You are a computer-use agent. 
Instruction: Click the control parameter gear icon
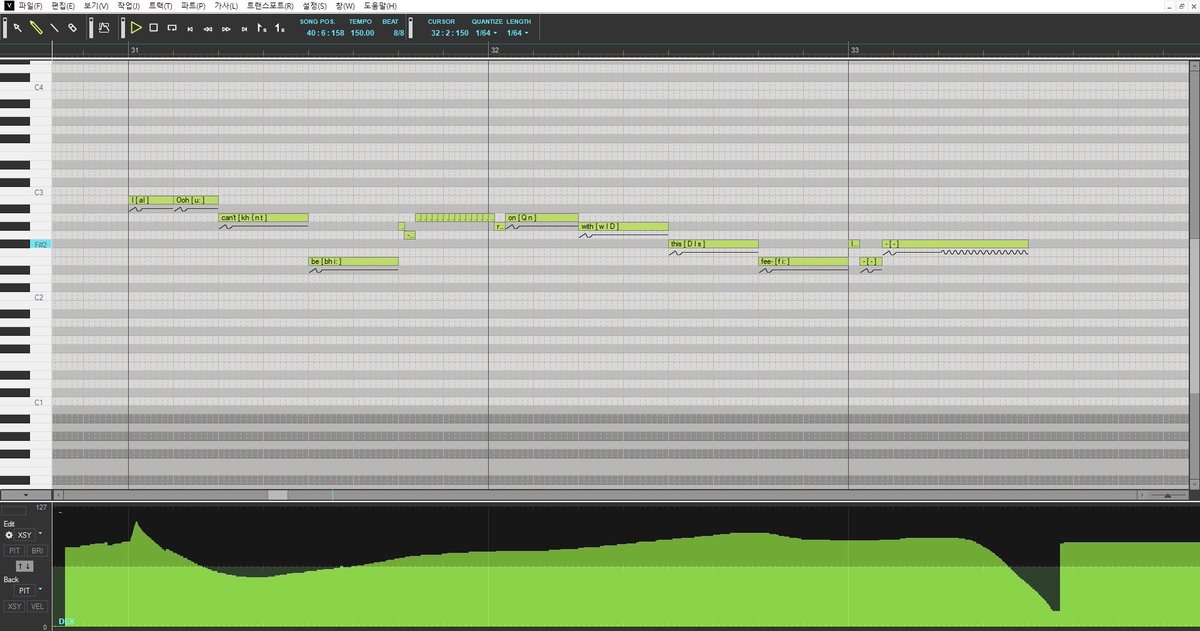10,535
